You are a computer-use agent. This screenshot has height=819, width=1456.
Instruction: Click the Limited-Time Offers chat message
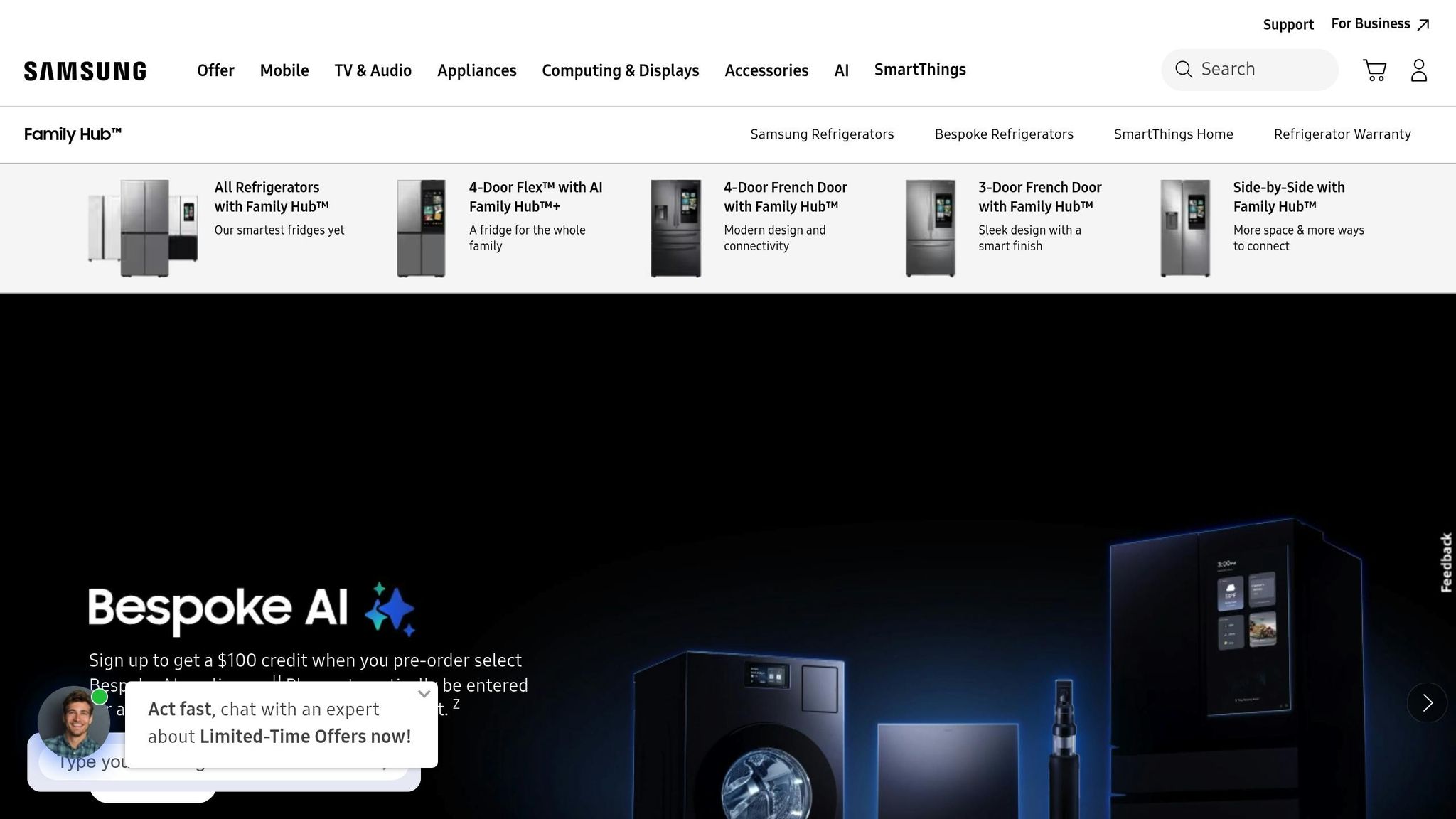click(280, 723)
